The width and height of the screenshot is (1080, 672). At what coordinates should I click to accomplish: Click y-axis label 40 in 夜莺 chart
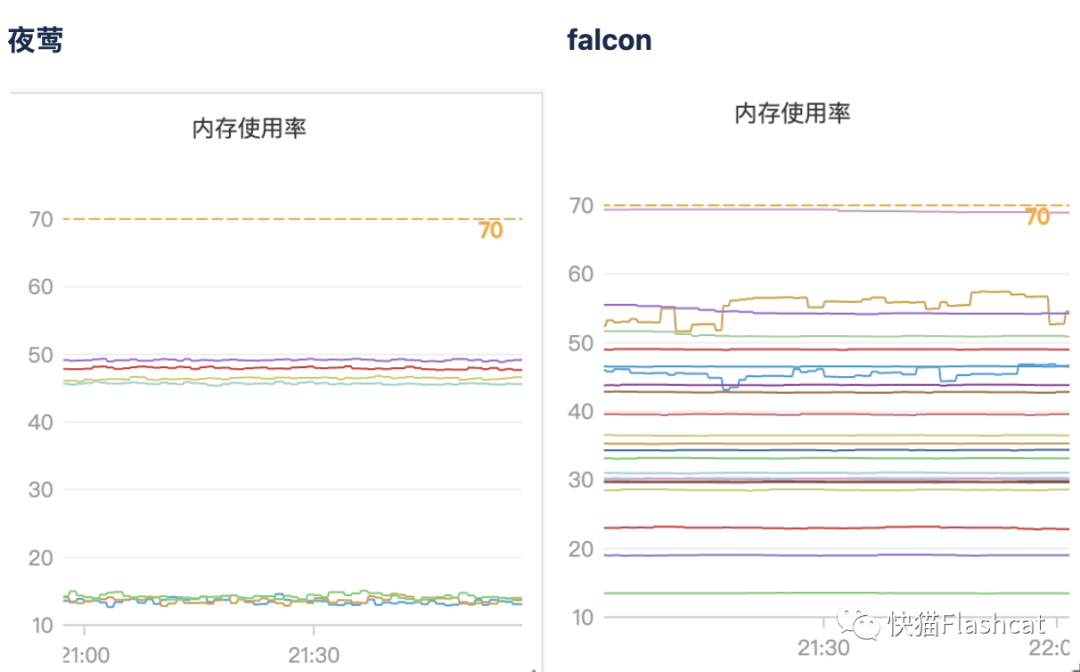(42, 422)
